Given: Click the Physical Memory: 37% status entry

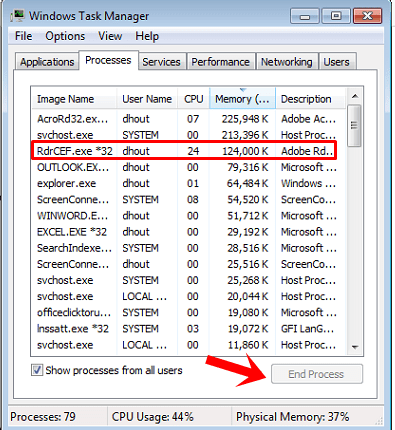Looking at the screenshot, I should pyautogui.click(x=292, y=417).
